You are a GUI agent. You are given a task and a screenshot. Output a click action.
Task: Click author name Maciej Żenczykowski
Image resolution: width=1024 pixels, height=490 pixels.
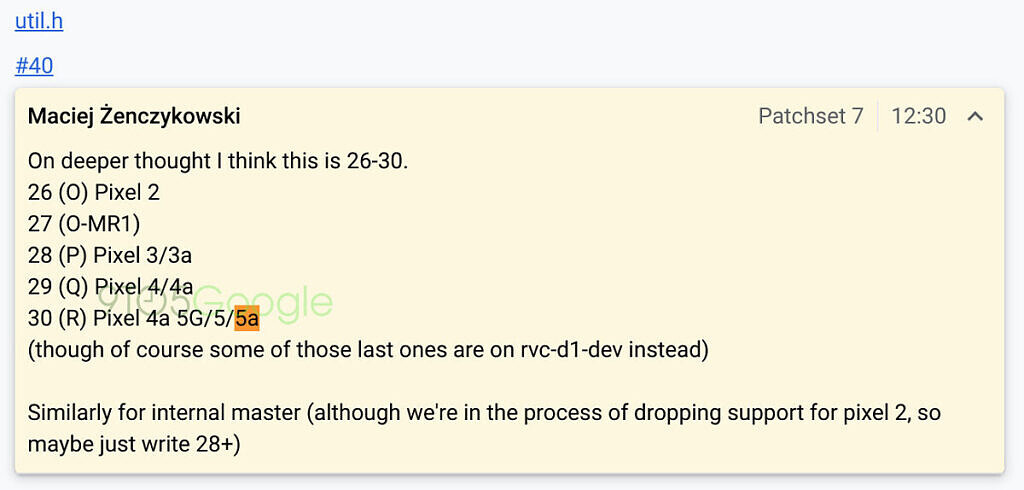(134, 116)
